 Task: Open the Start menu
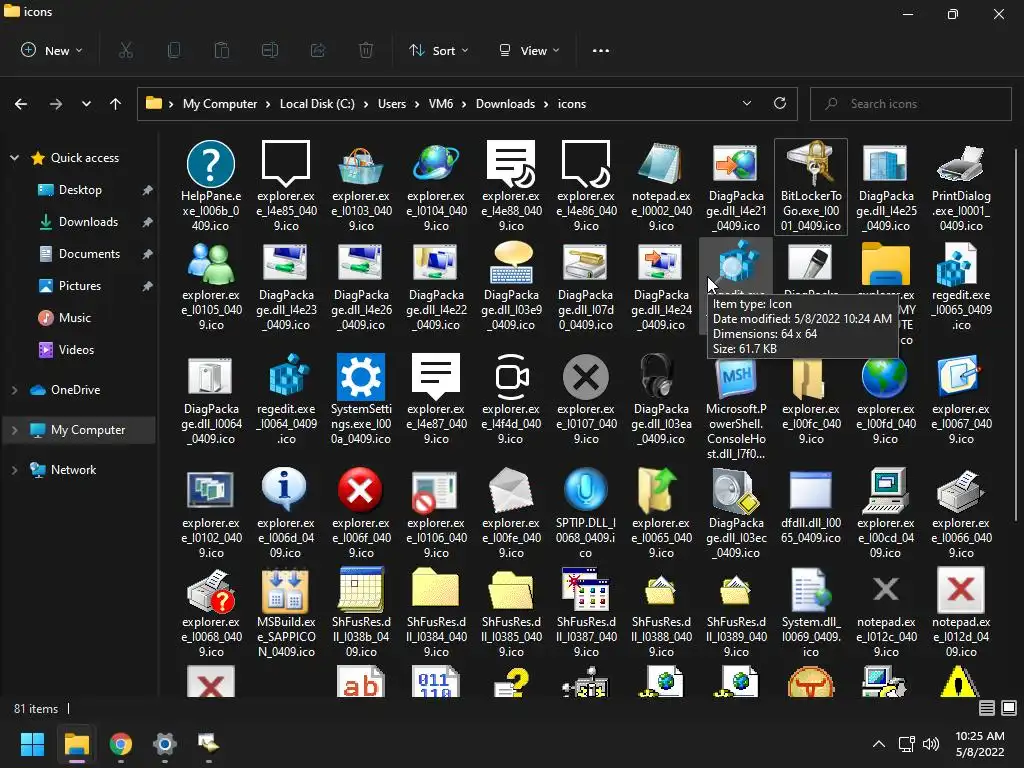pos(32,743)
